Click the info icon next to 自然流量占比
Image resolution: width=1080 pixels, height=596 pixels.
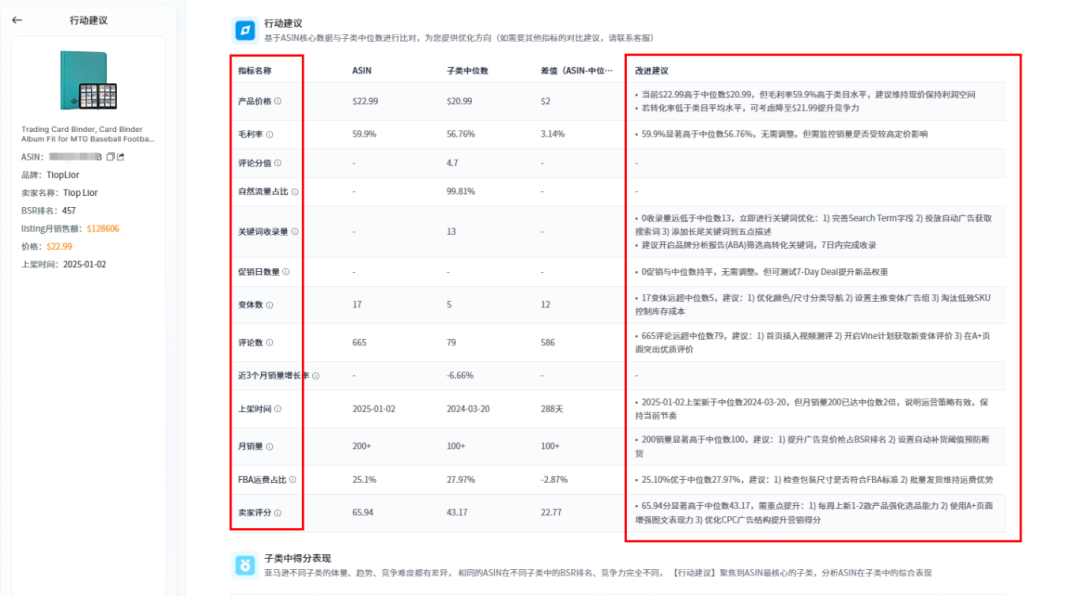[x=295, y=192]
